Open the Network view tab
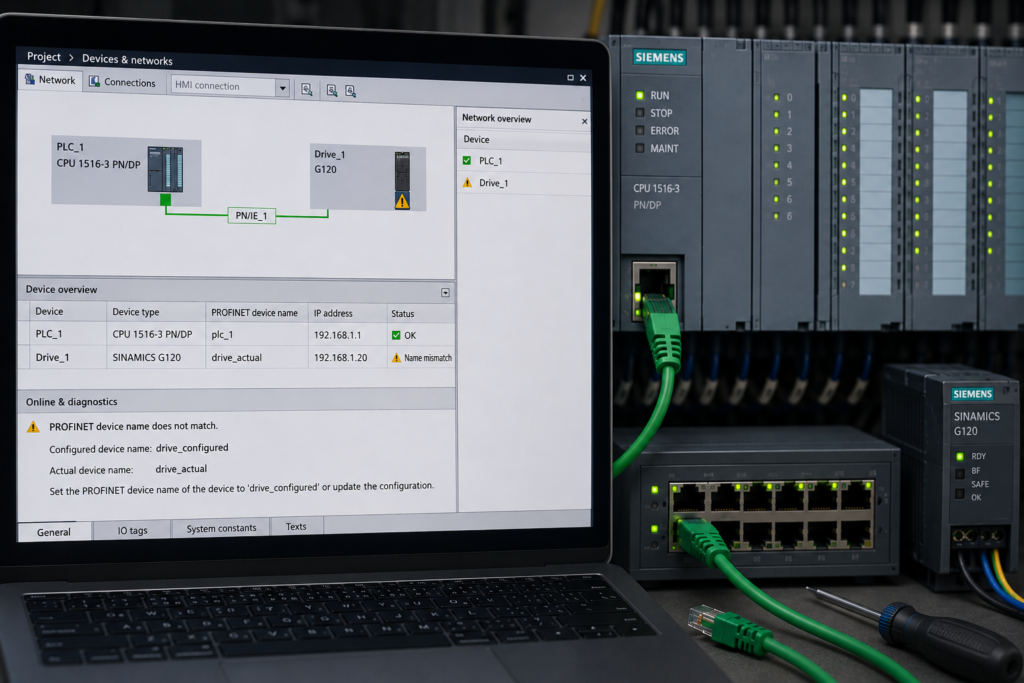 pyautogui.click(x=50, y=80)
